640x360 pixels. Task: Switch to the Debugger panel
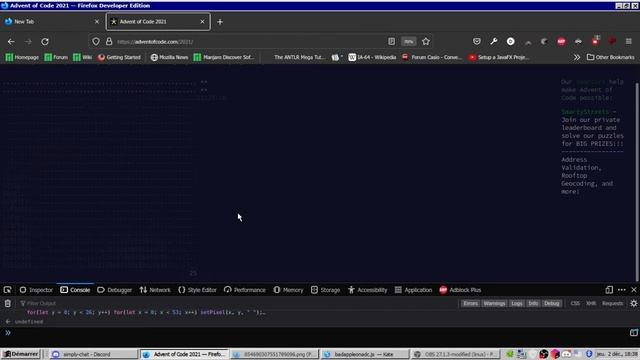[115, 290]
